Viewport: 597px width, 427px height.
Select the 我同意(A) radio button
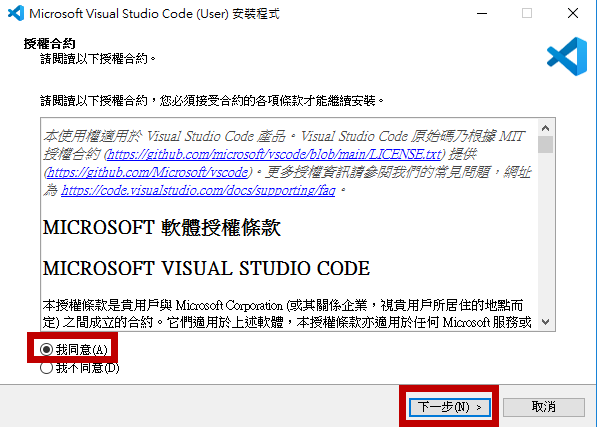(x=74, y=349)
